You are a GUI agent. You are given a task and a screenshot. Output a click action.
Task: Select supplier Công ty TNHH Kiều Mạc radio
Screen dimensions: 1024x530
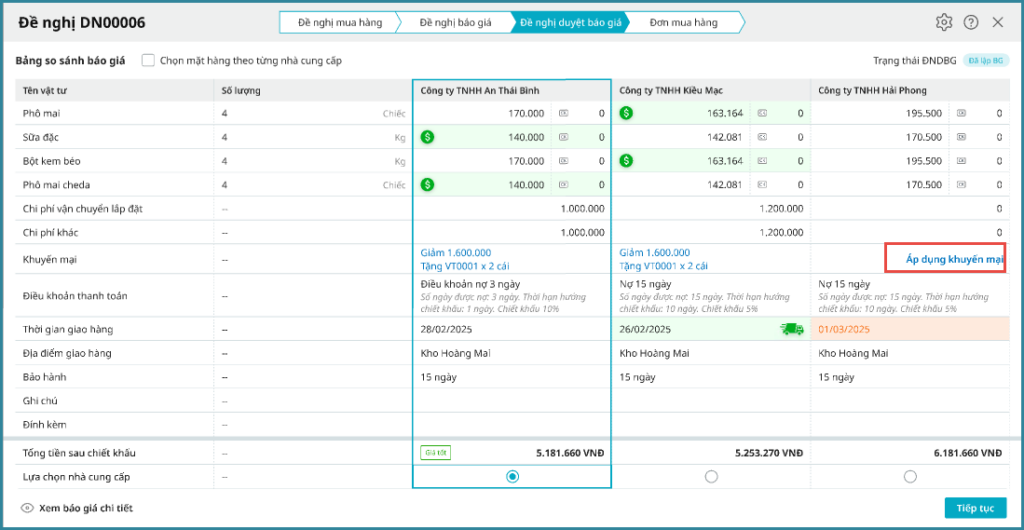(x=711, y=477)
